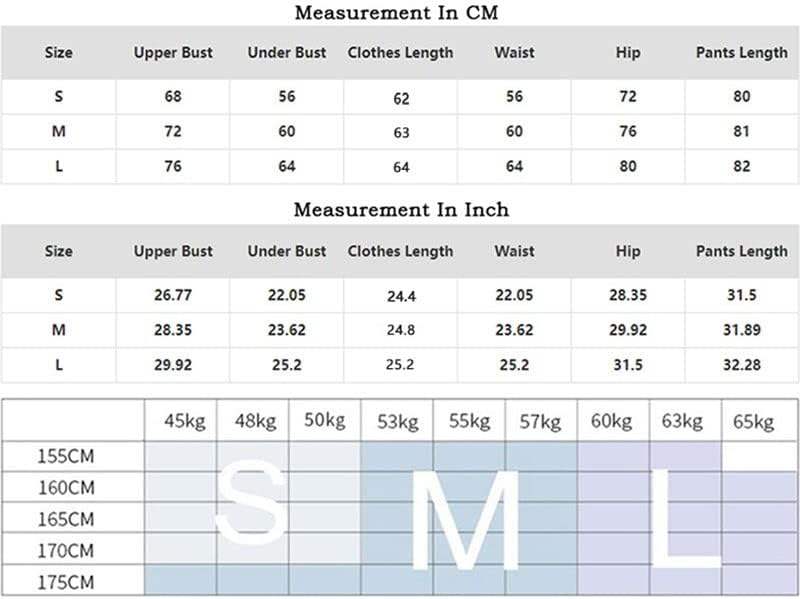Select the large M size letter
Screen dimensions: 800x599
tap(465, 517)
